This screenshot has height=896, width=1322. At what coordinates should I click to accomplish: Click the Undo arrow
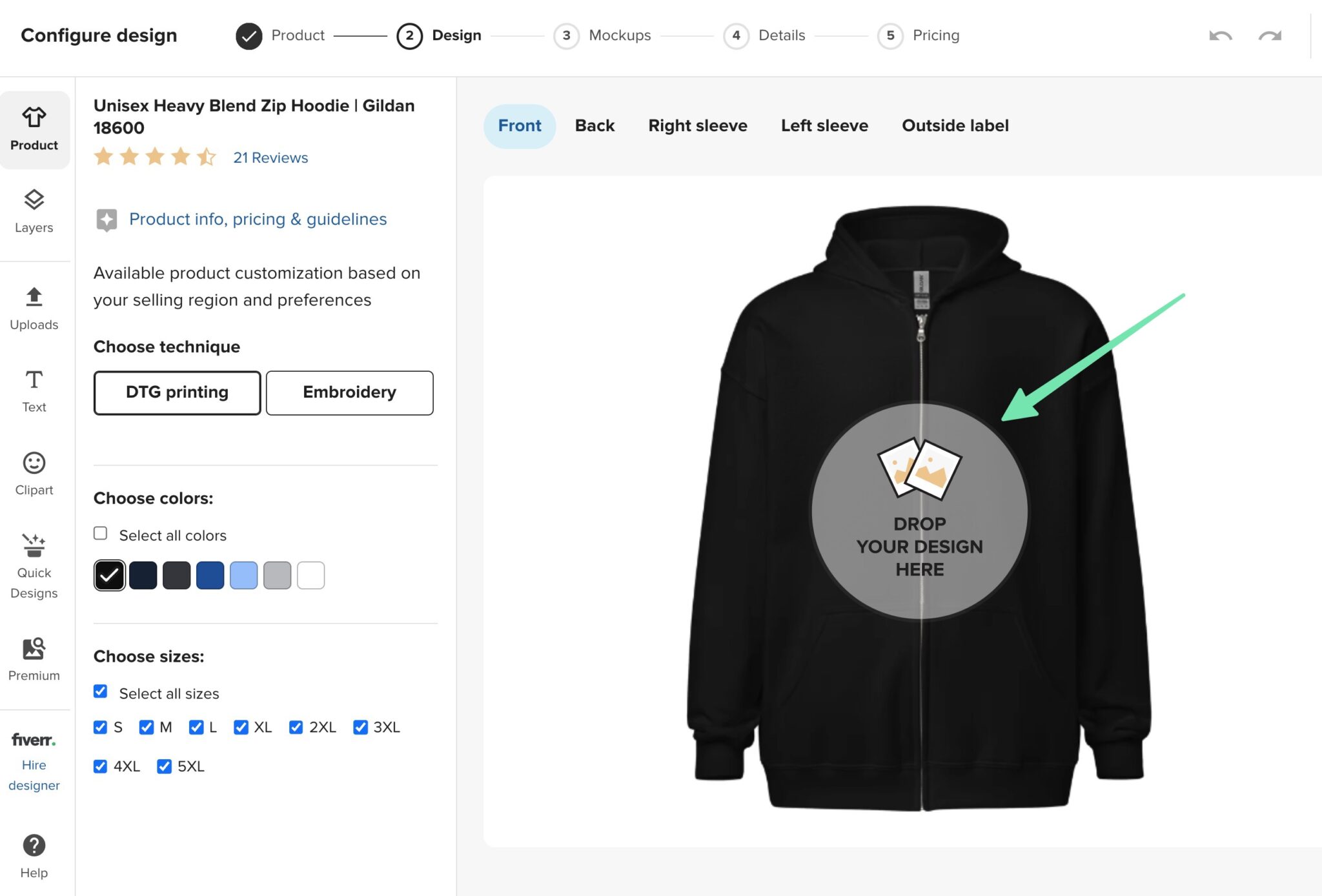coord(1220,36)
